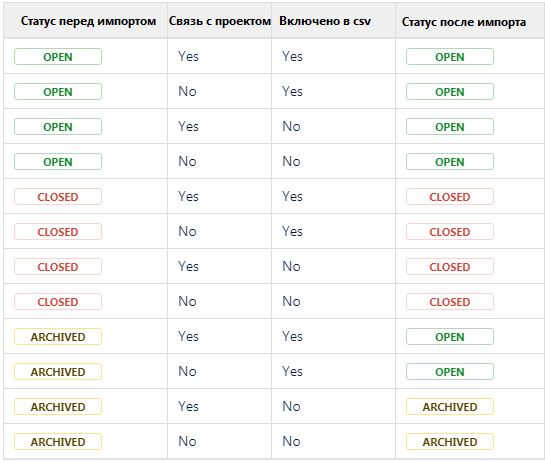Click 'No' csv cell in last ARCHIVED row
Image resolution: width=545 pixels, height=462 pixels.
291,441
